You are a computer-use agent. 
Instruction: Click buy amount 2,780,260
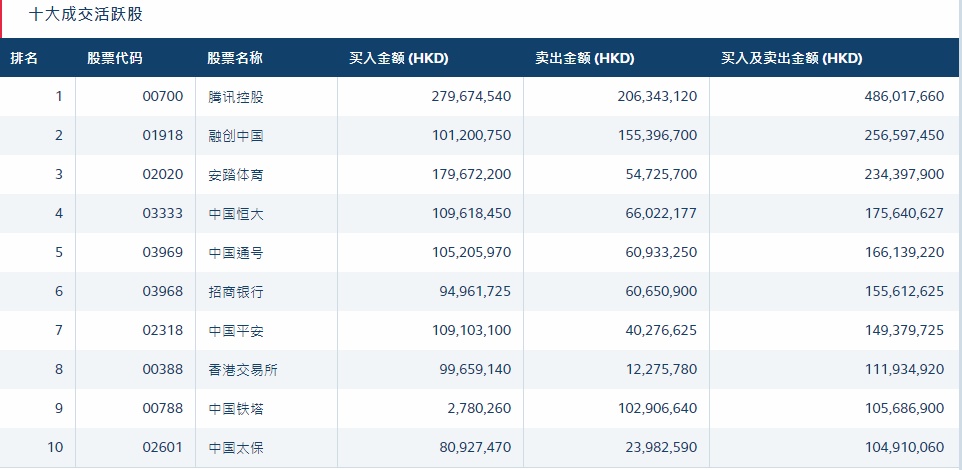tap(479, 408)
